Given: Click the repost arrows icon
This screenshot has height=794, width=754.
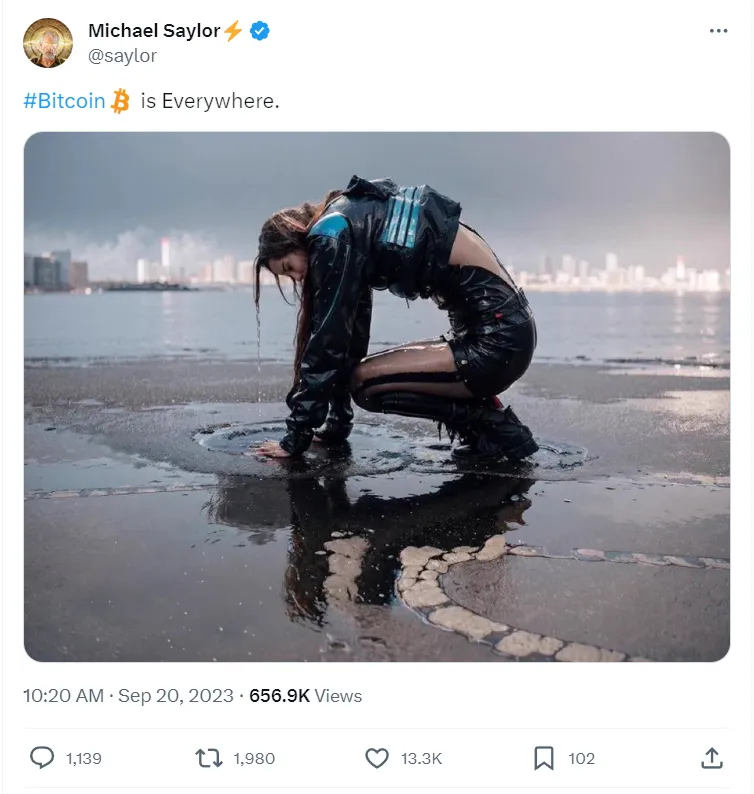Looking at the screenshot, I should pos(208,758).
